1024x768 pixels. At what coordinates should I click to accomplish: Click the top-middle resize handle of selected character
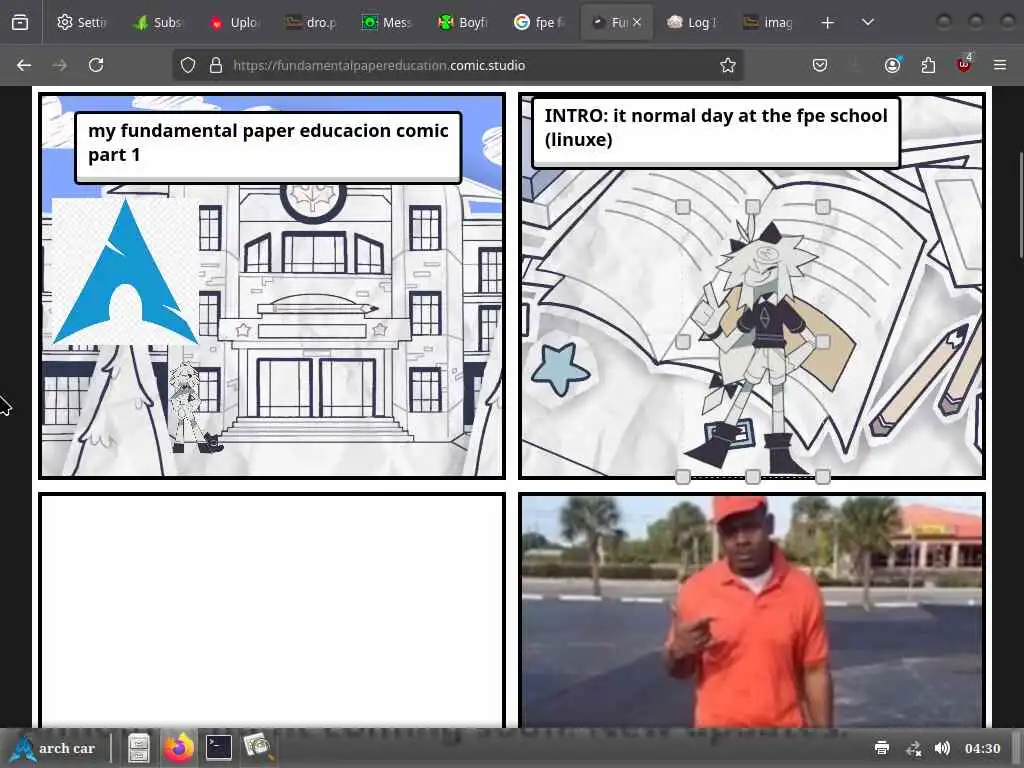(752, 207)
